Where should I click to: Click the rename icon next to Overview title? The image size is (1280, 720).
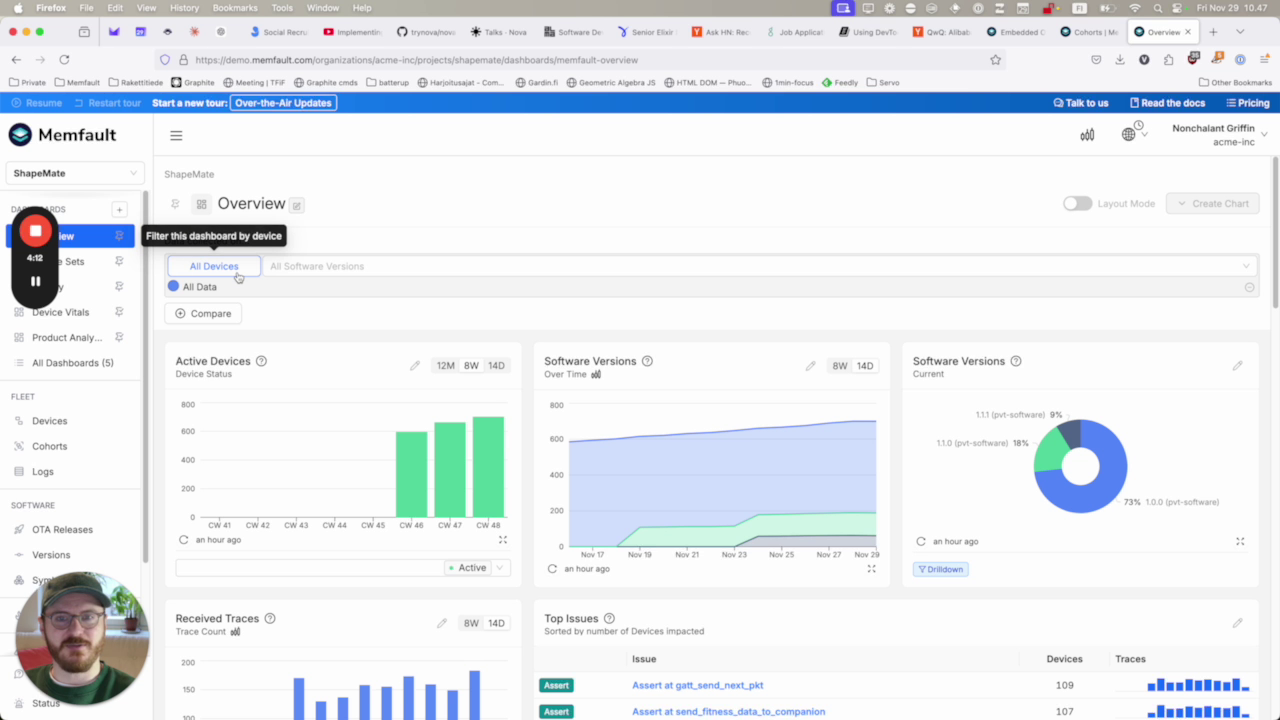coord(297,205)
